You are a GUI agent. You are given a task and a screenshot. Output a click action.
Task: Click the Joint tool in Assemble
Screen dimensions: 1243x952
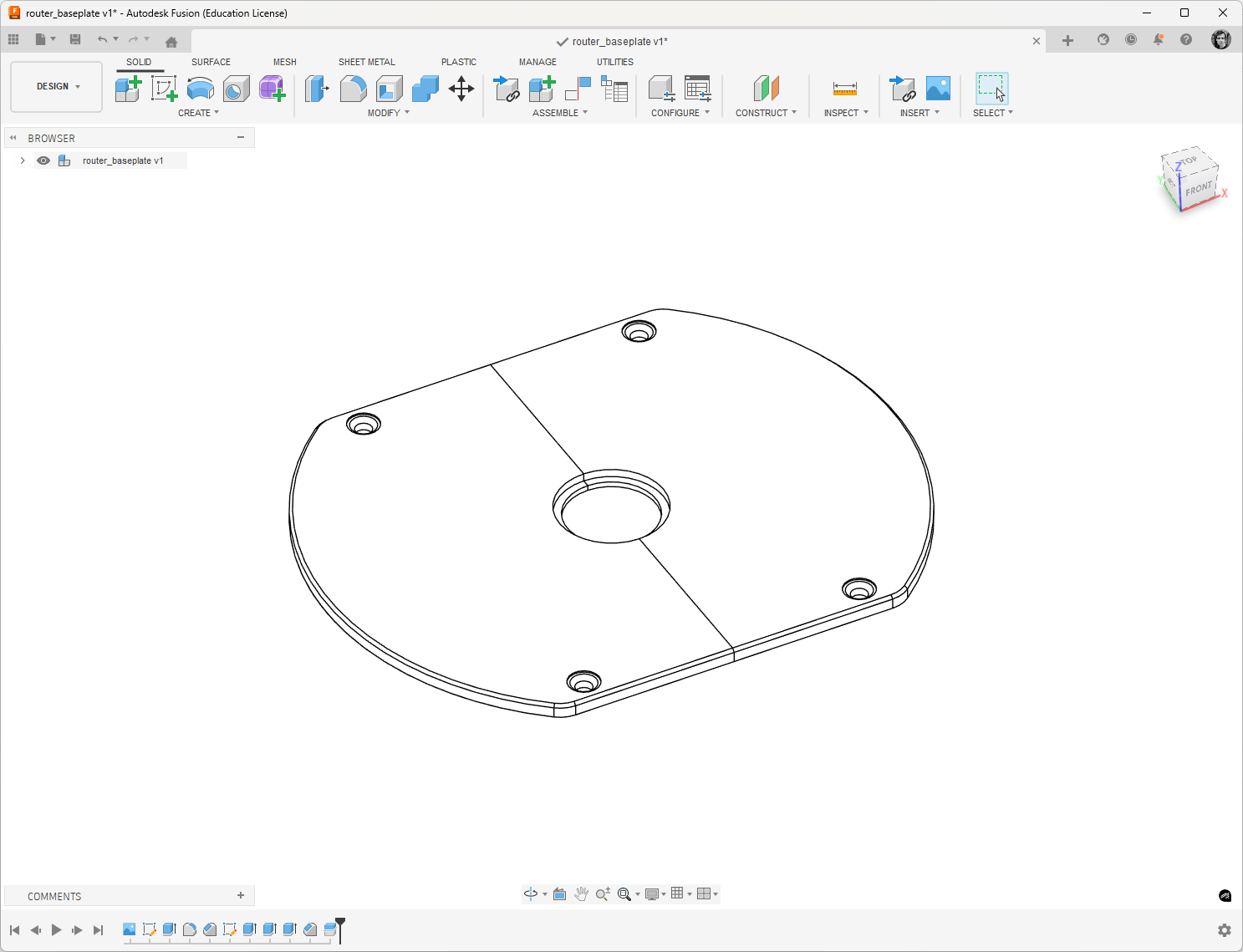pos(578,89)
